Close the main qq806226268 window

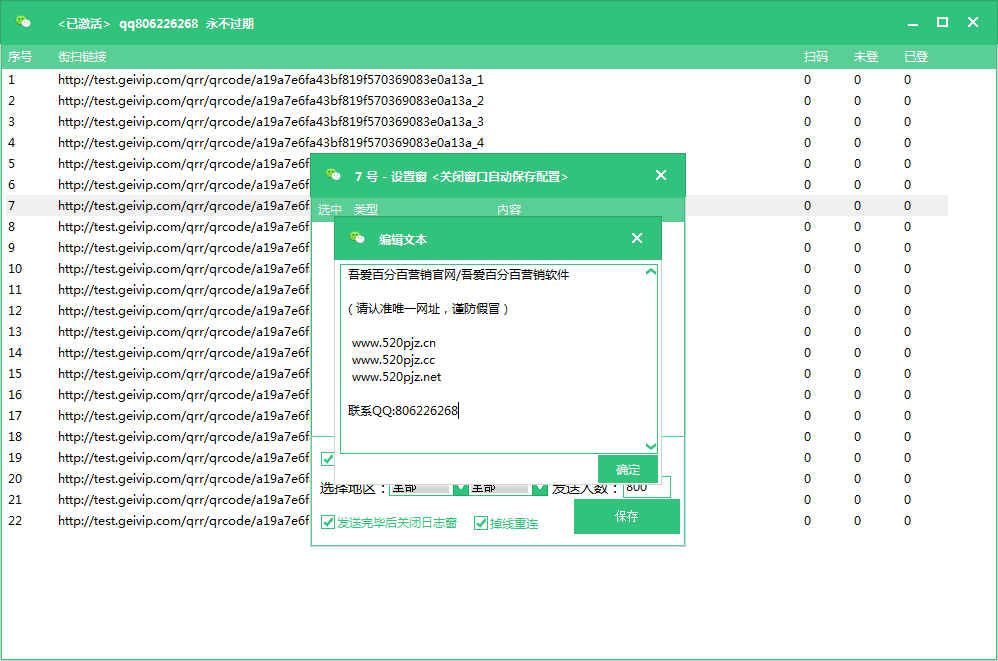point(973,22)
